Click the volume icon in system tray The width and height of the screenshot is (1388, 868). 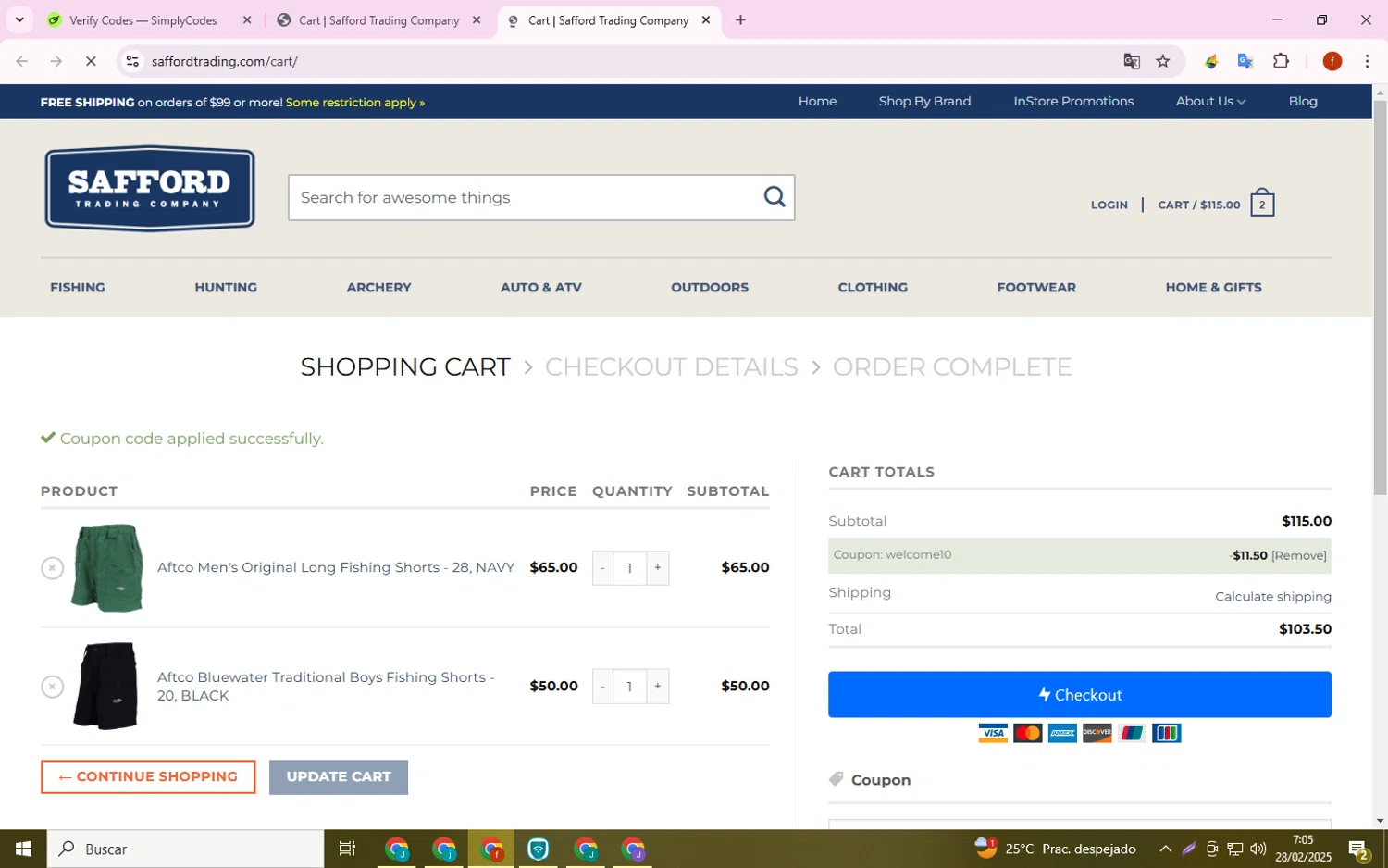click(x=1258, y=849)
